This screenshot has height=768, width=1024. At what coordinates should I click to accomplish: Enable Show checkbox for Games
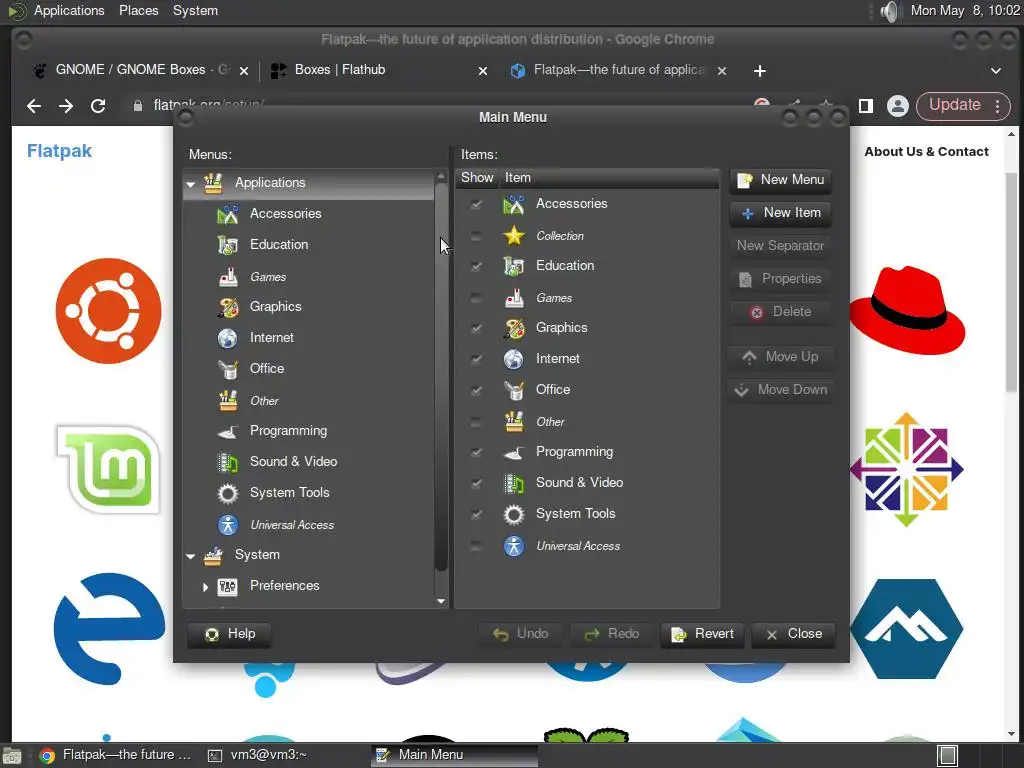pyautogui.click(x=476, y=298)
